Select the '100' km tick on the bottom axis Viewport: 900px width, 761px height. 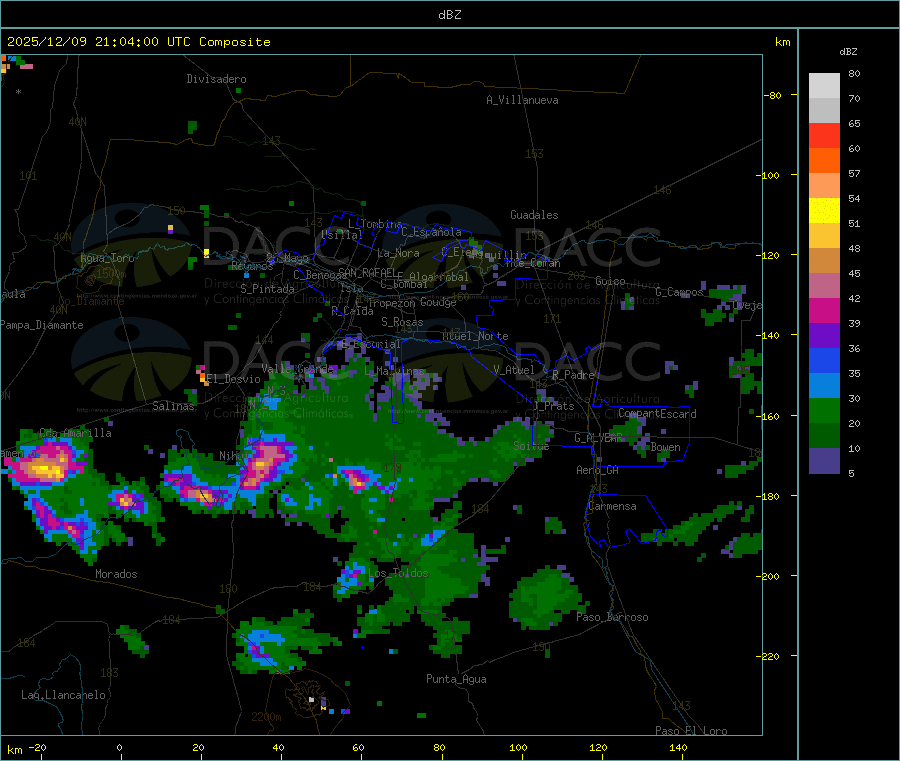point(518,747)
